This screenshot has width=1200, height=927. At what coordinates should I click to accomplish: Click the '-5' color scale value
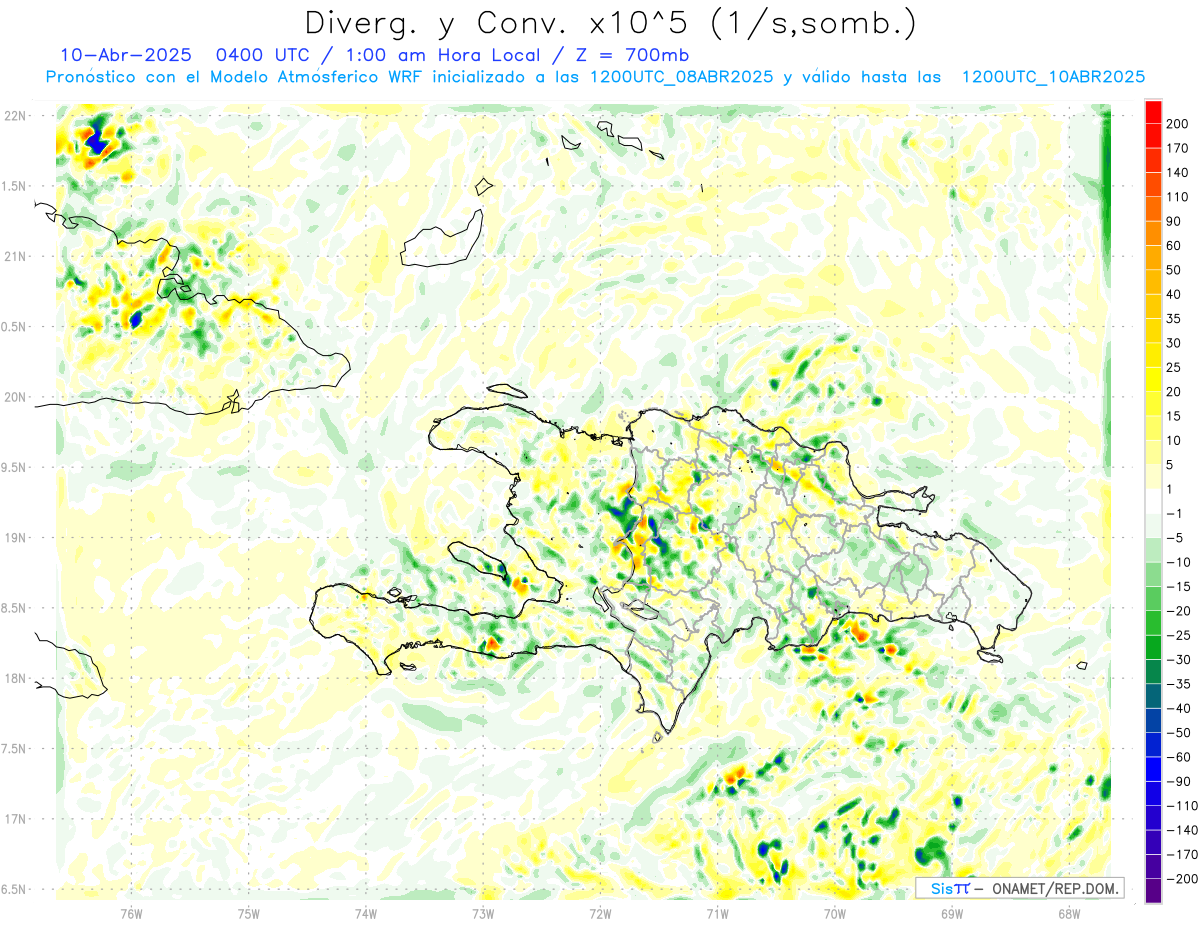[1175, 538]
